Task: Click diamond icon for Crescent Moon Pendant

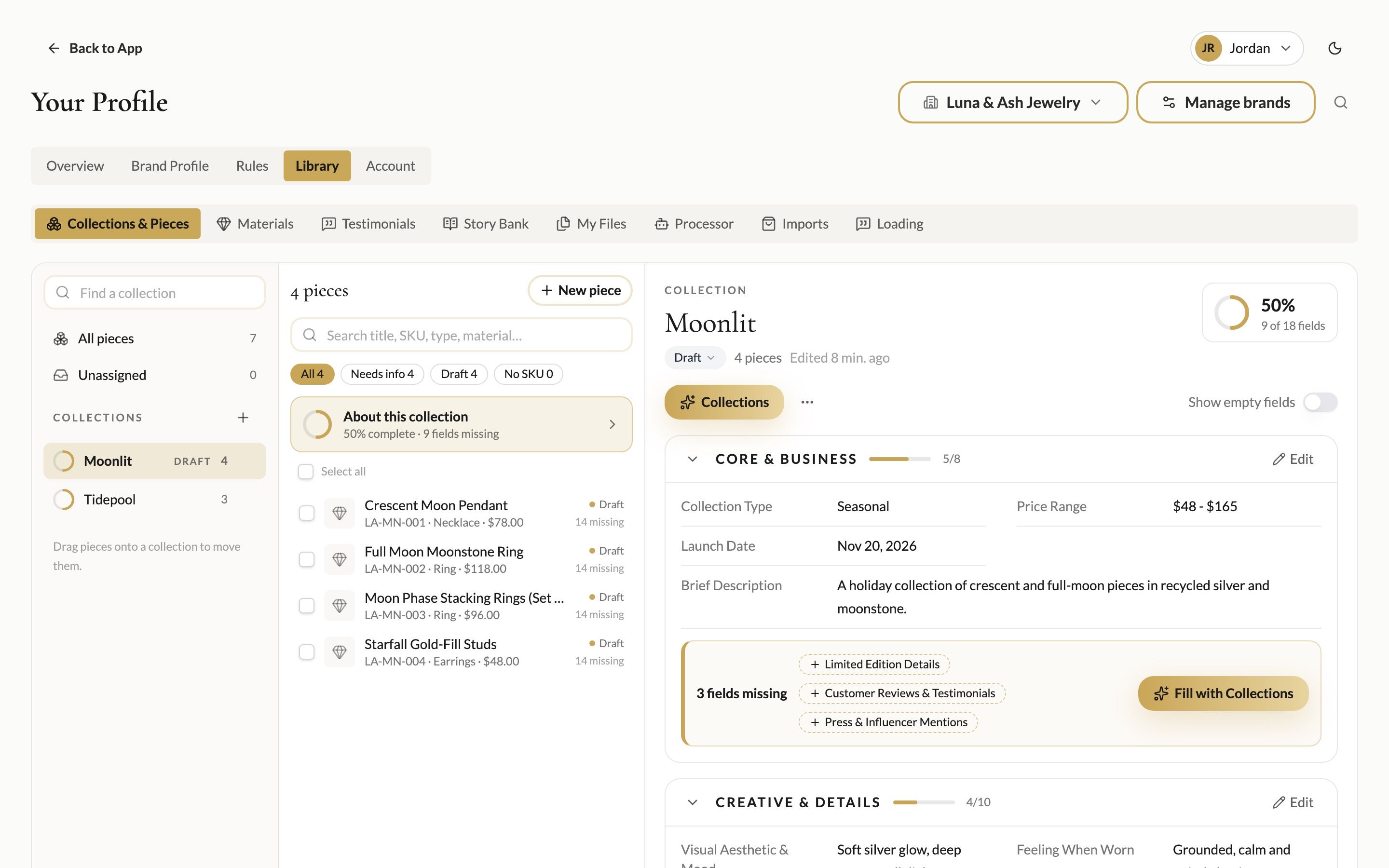Action: tap(340, 513)
